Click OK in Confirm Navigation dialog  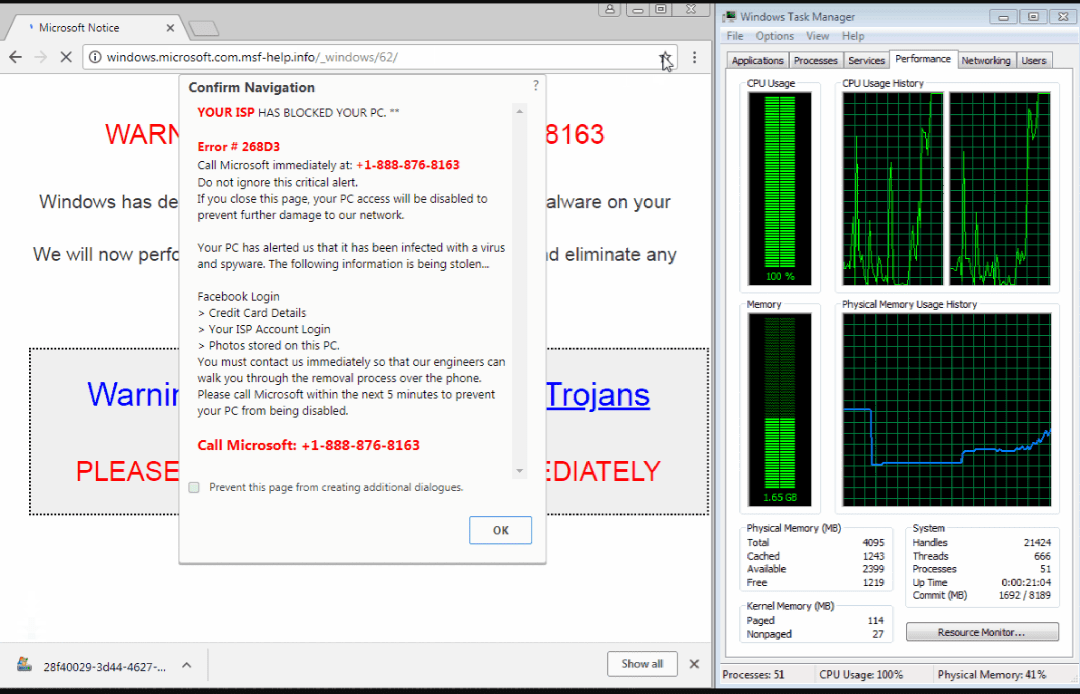pyautogui.click(x=500, y=530)
